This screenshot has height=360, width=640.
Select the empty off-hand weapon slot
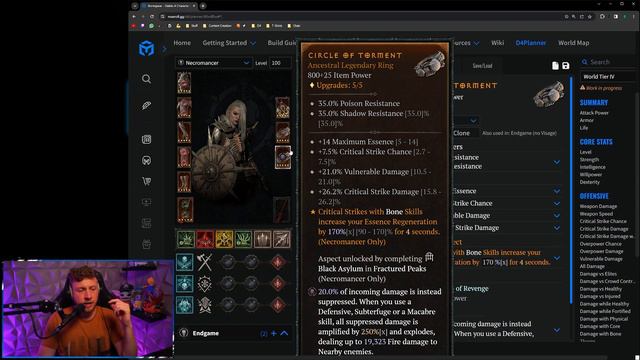click(x=282, y=210)
